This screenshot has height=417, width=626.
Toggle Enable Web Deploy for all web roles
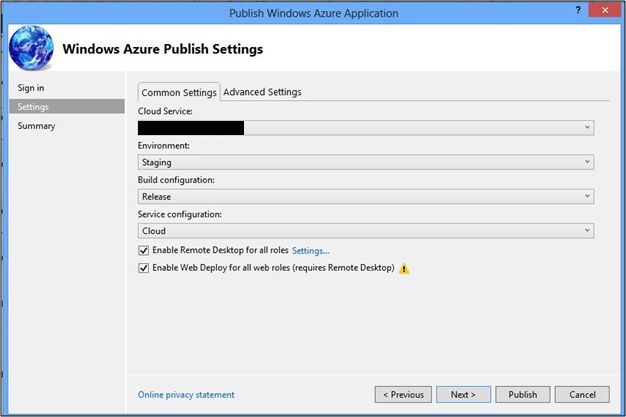pyautogui.click(x=144, y=268)
